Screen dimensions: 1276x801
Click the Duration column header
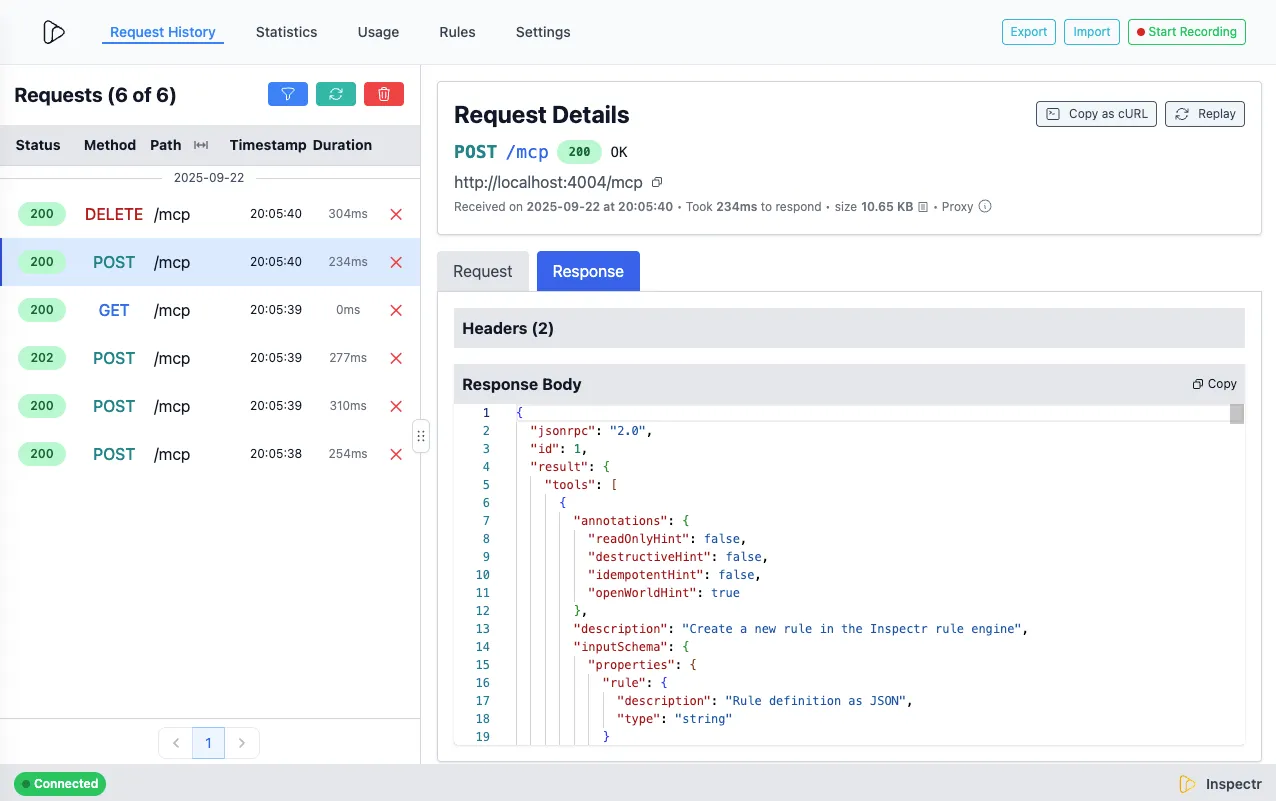click(342, 145)
